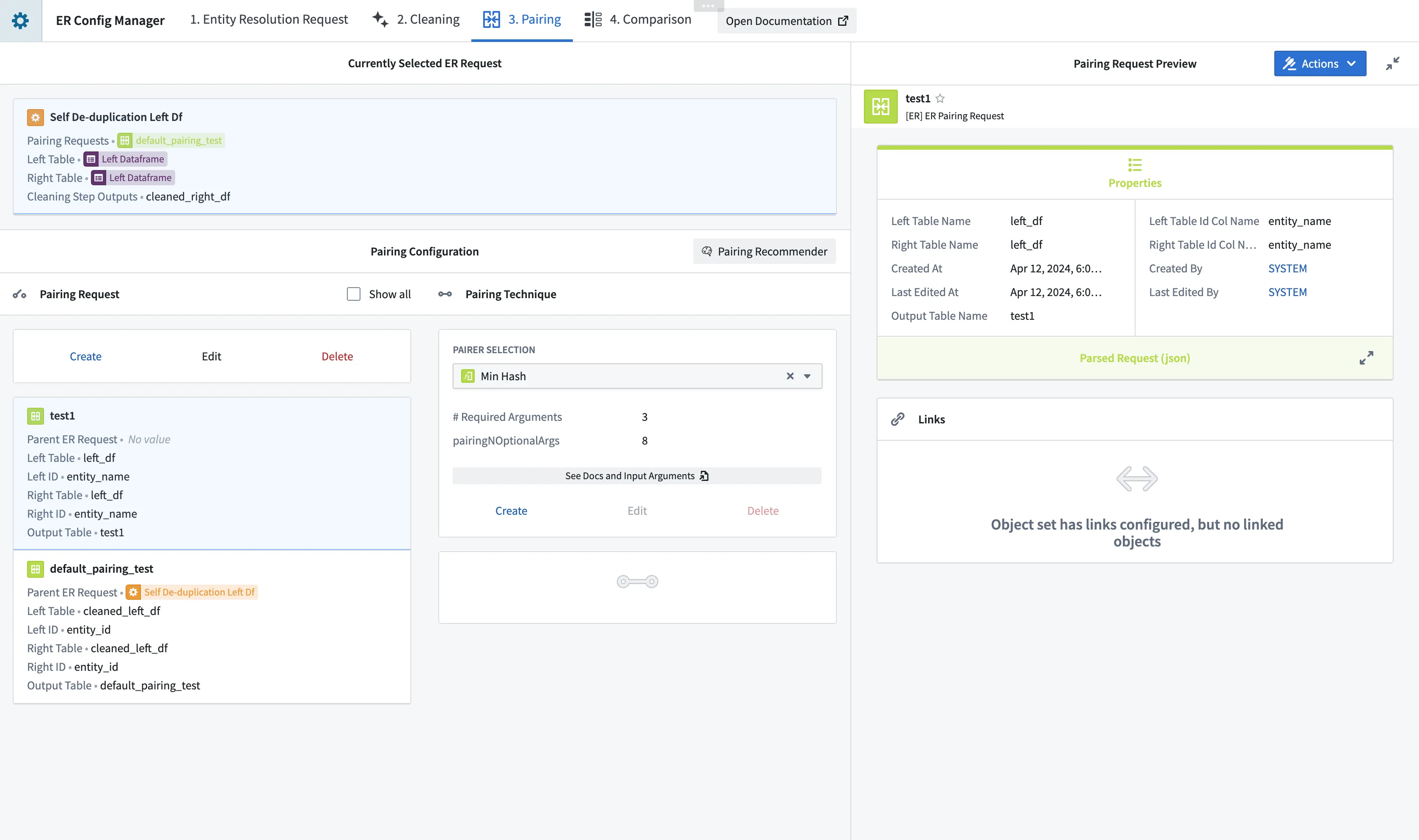Click the Properties list icon
Image resolution: width=1419 pixels, height=840 pixels.
[x=1134, y=165]
